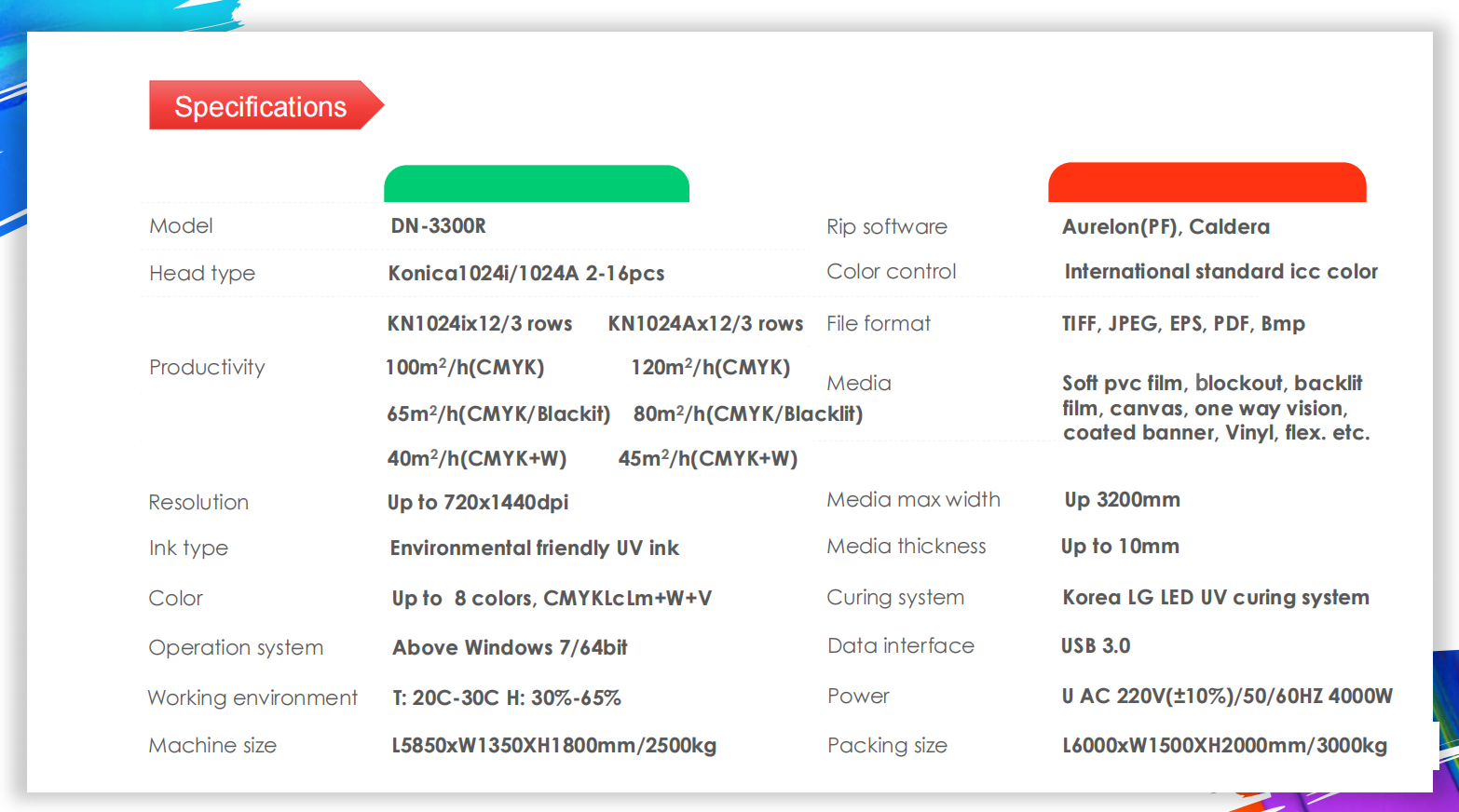1459x812 pixels.
Task: Select the Korea LG LED UV curing system text
Action: pos(1216,598)
